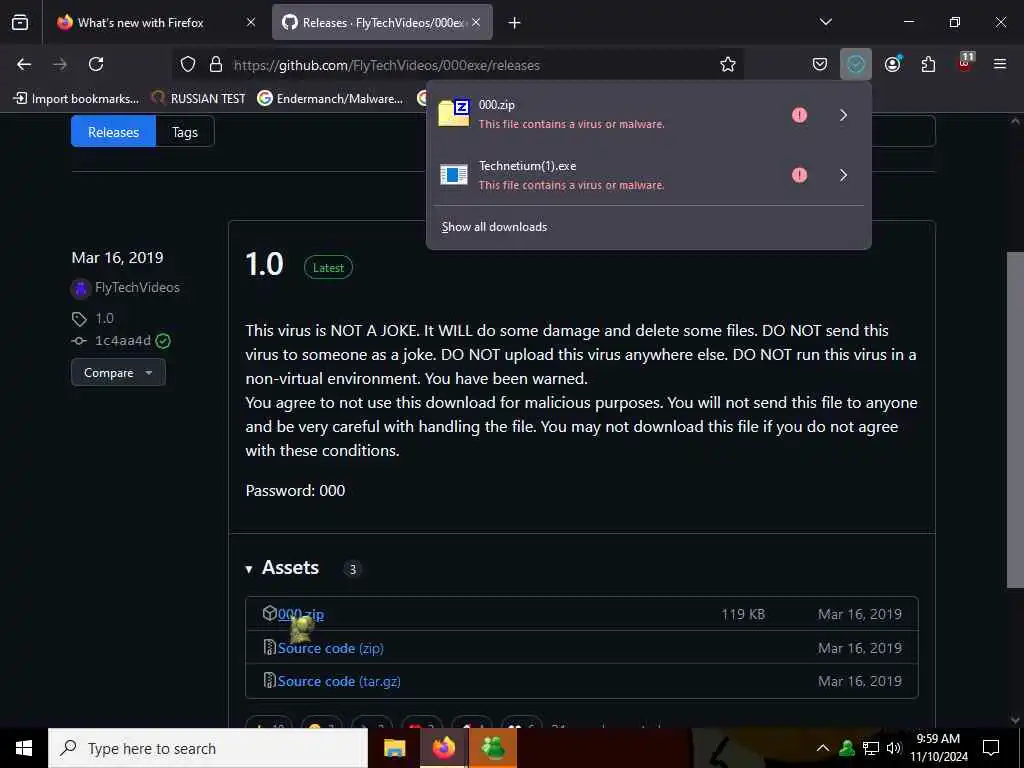The height and width of the screenshot is (768, 1024).
Task: Open the Firefox application hamburger menu
Action: (x=1000, y=64)
